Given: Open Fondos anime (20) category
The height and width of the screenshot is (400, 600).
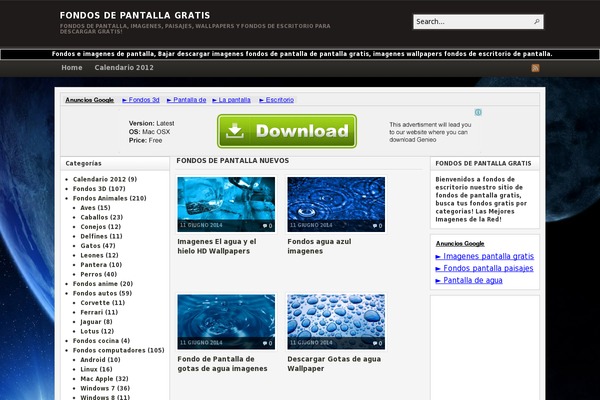Looking at the screenshot, I should point(103,284).
